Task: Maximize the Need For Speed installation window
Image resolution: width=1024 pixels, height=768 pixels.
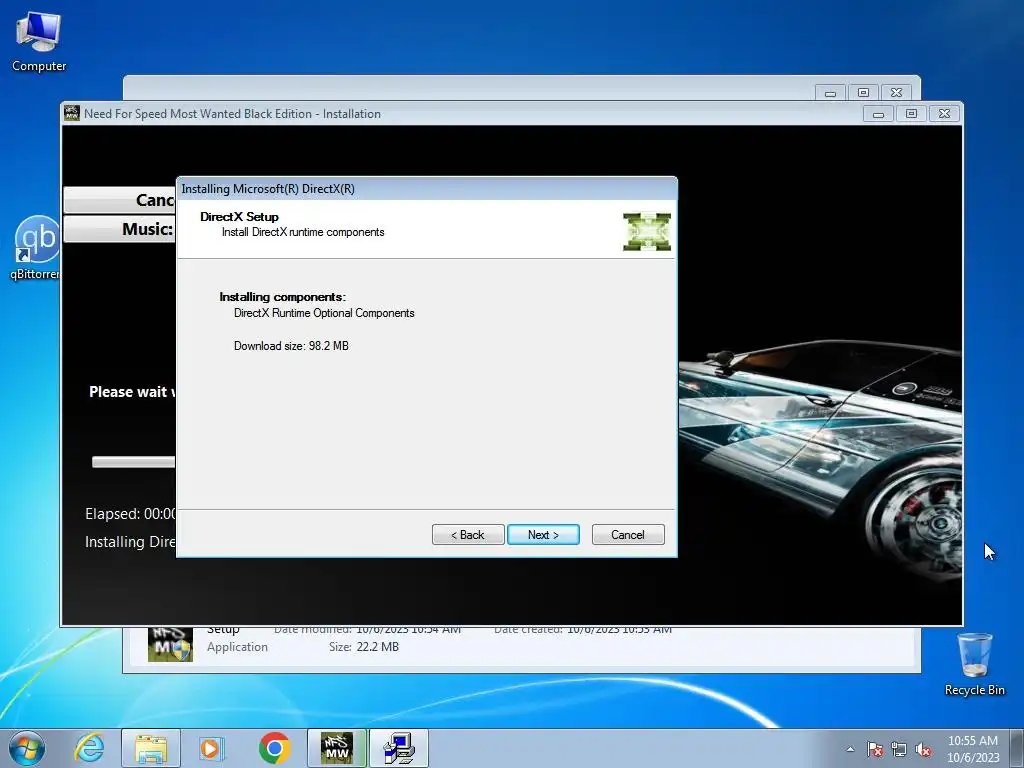Action: tap(911, 114)
